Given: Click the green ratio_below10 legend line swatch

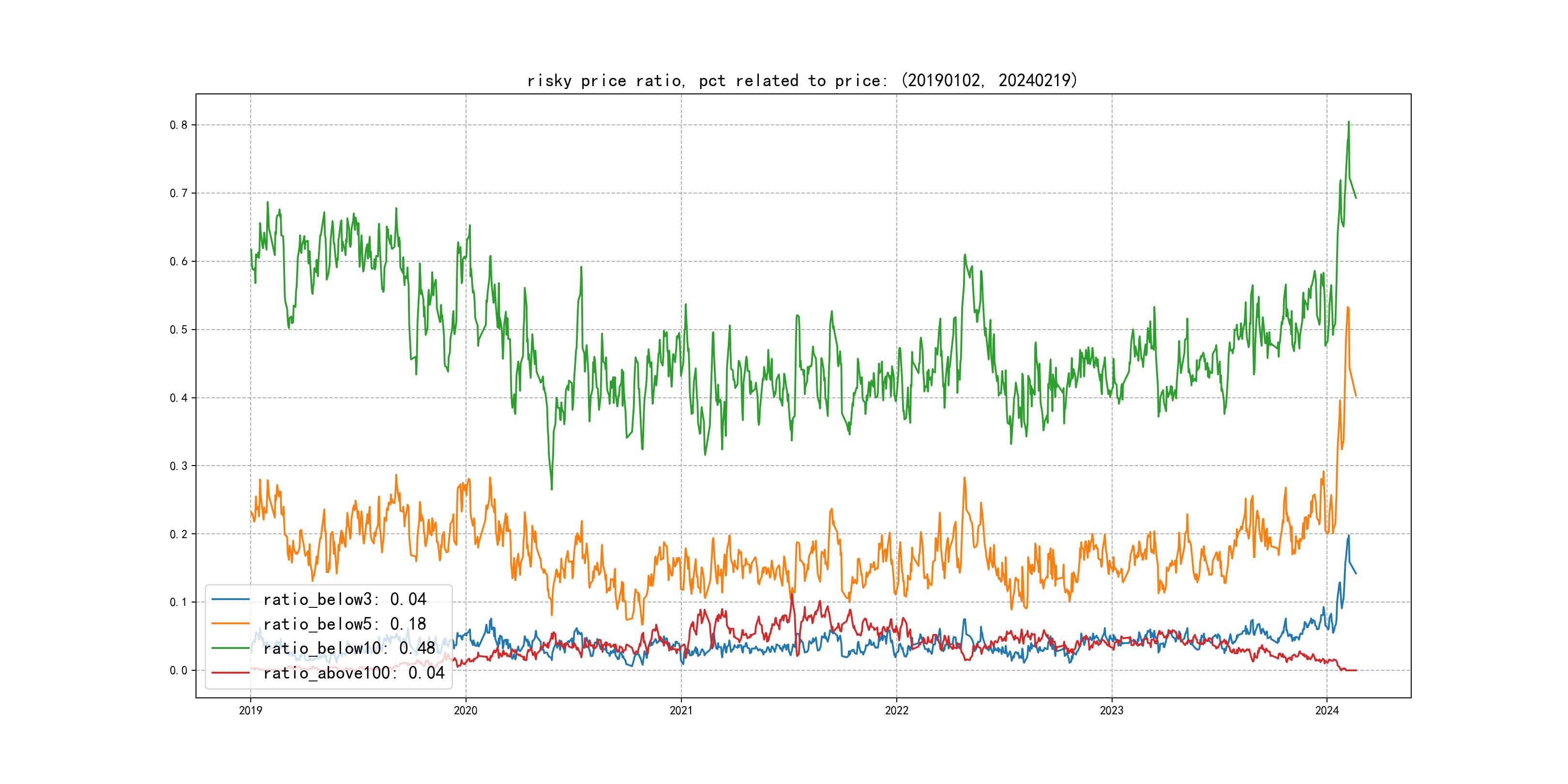Looking at the screenshot, I should click(x=230, y=648).
